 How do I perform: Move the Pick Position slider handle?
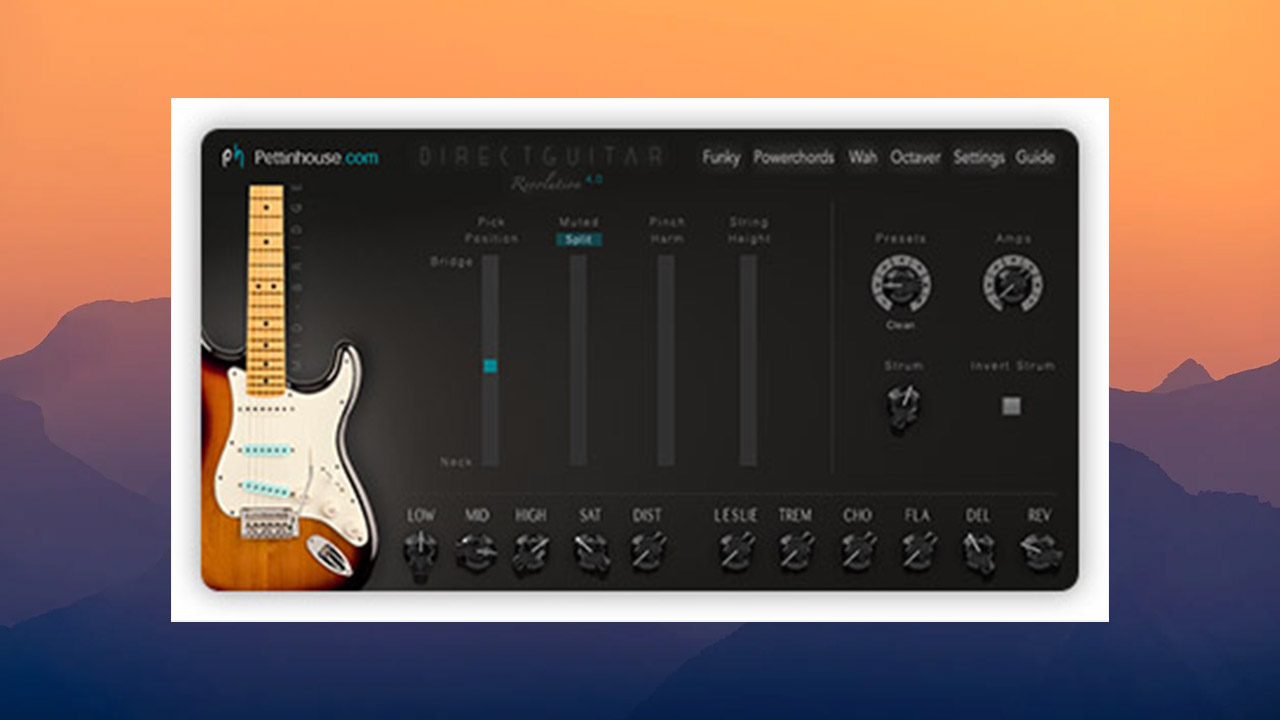click(x=489, y=367)
